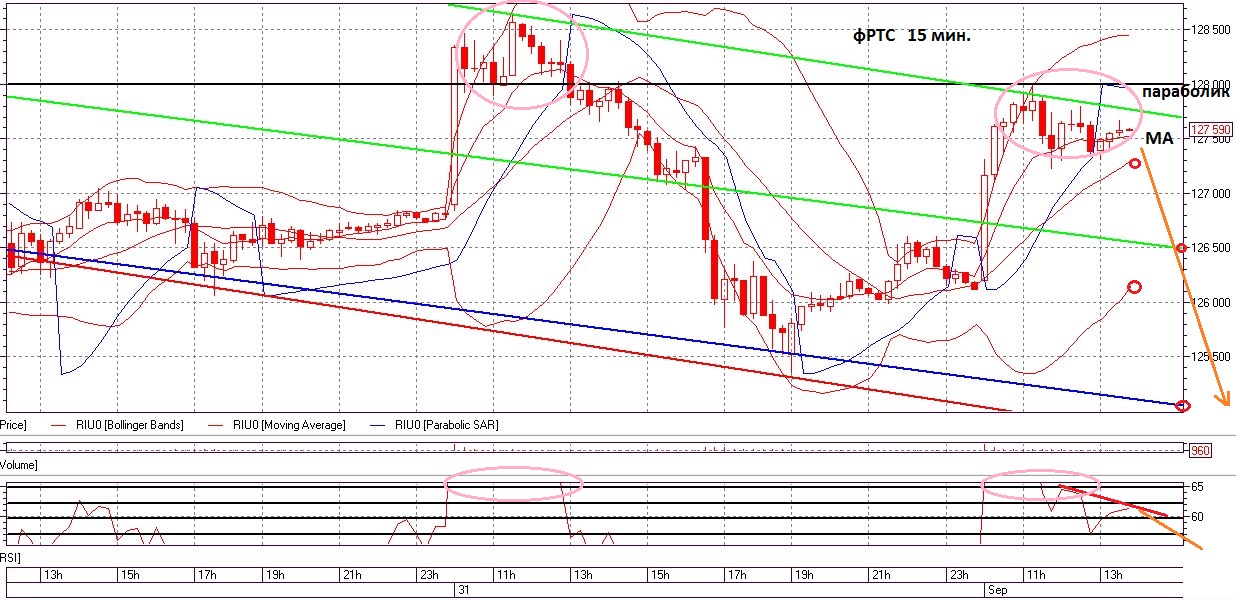Click the 126 500 price axis label
This screenshot has width=1236, height=600.
(x=1211, y=248)
